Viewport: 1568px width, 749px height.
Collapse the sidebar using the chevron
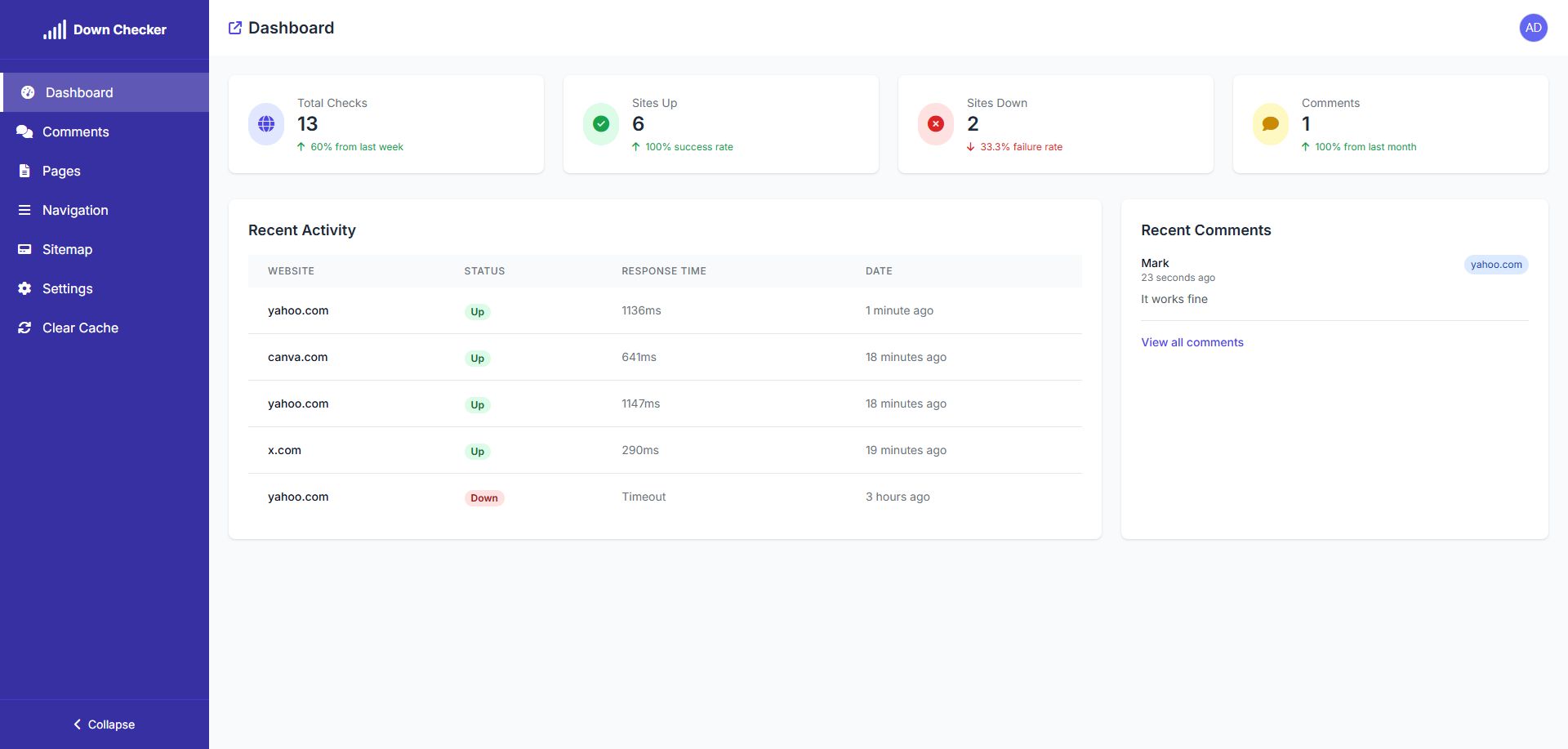(x=78, y=724)
